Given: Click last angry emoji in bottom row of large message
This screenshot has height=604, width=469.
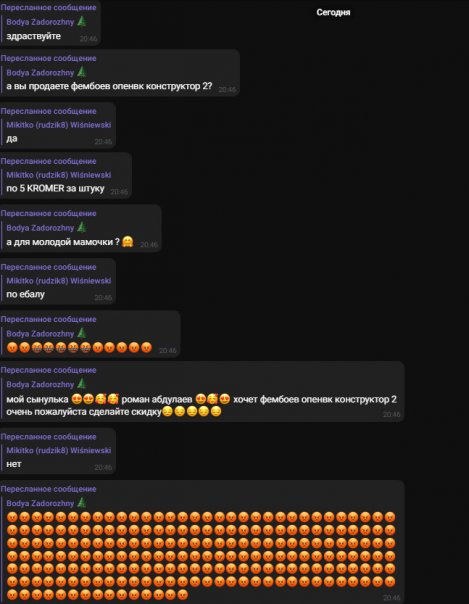Looking at the screenshot, I should pos(182,594).
